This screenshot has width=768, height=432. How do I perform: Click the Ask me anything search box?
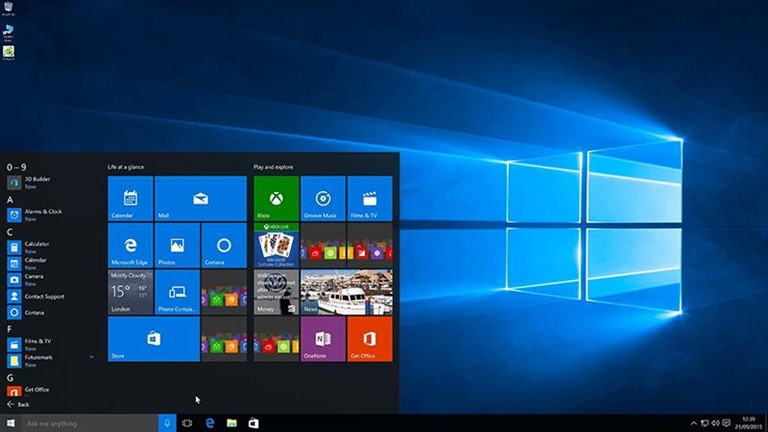[90, 423]
